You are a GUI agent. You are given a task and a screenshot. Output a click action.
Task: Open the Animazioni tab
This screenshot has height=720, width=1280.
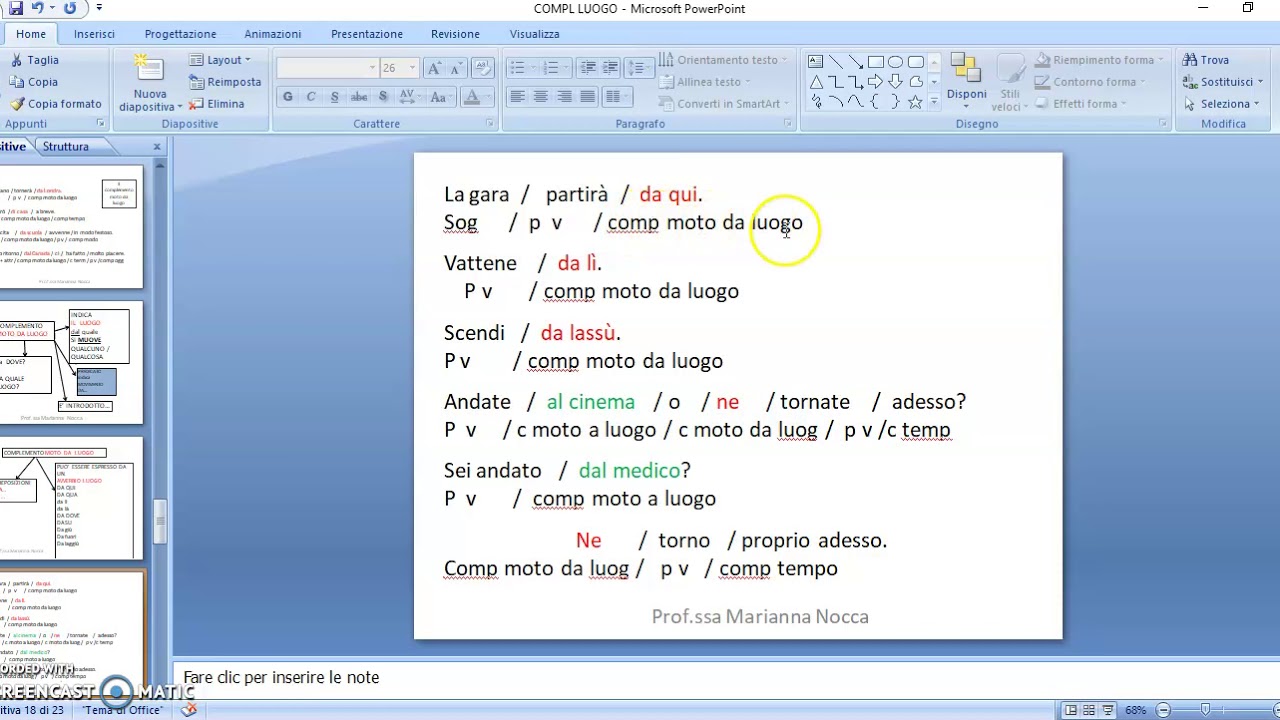click(x=273, y=34)
